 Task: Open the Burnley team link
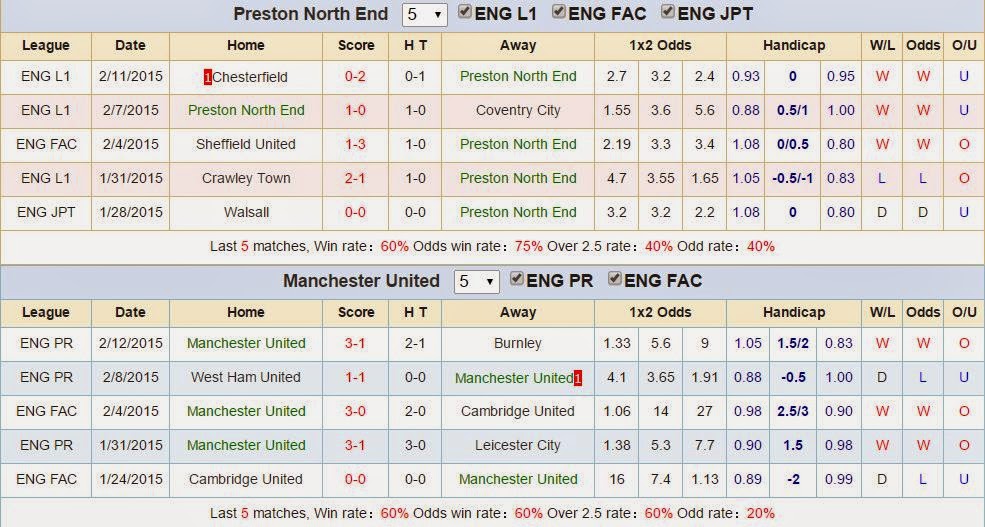pyautogui.click(x=518, y=344)
